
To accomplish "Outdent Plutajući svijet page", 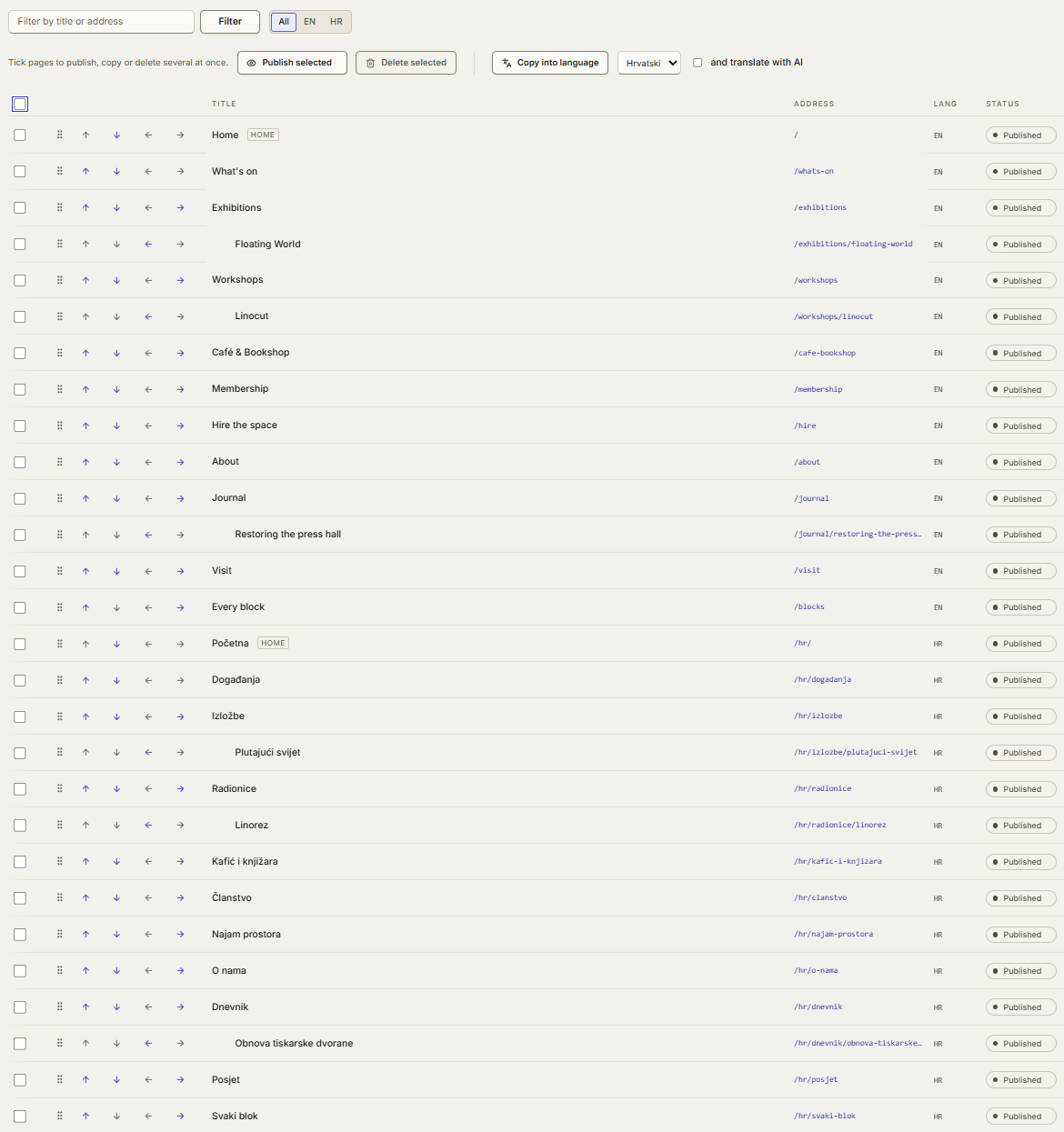I will (x=148, y=753).
